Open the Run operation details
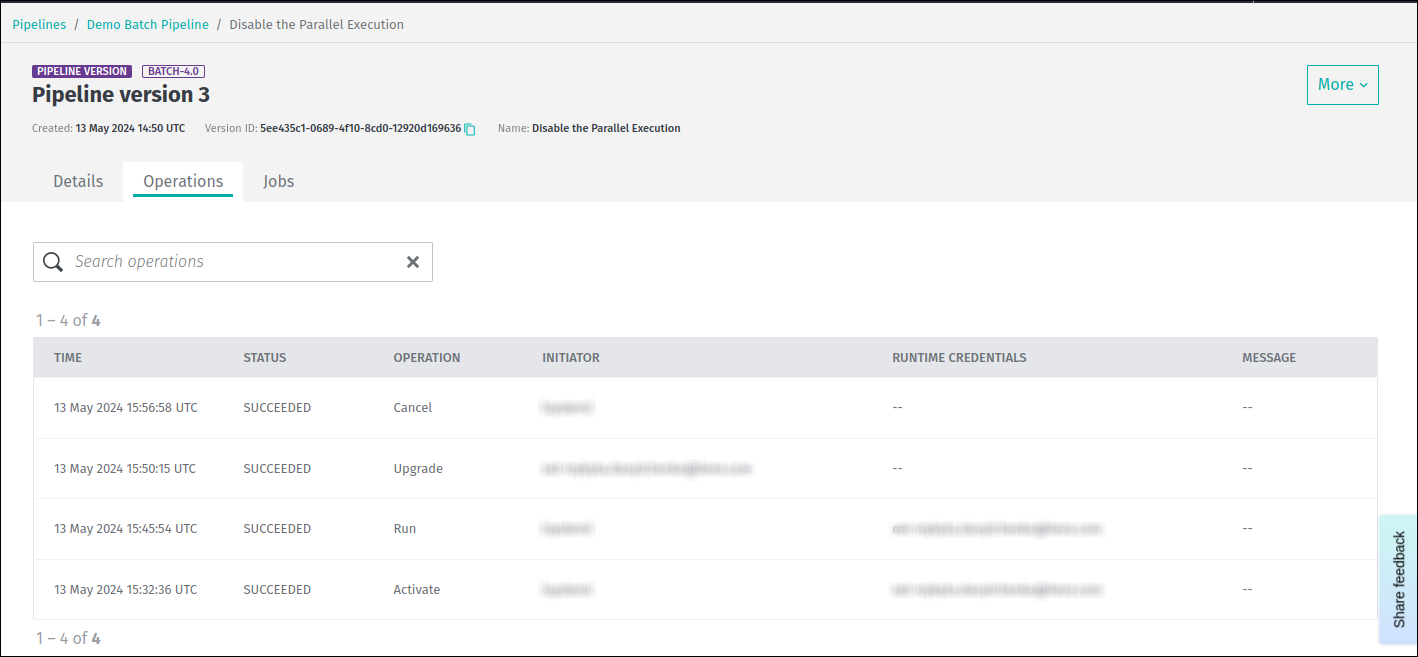 tap(404, 528)
